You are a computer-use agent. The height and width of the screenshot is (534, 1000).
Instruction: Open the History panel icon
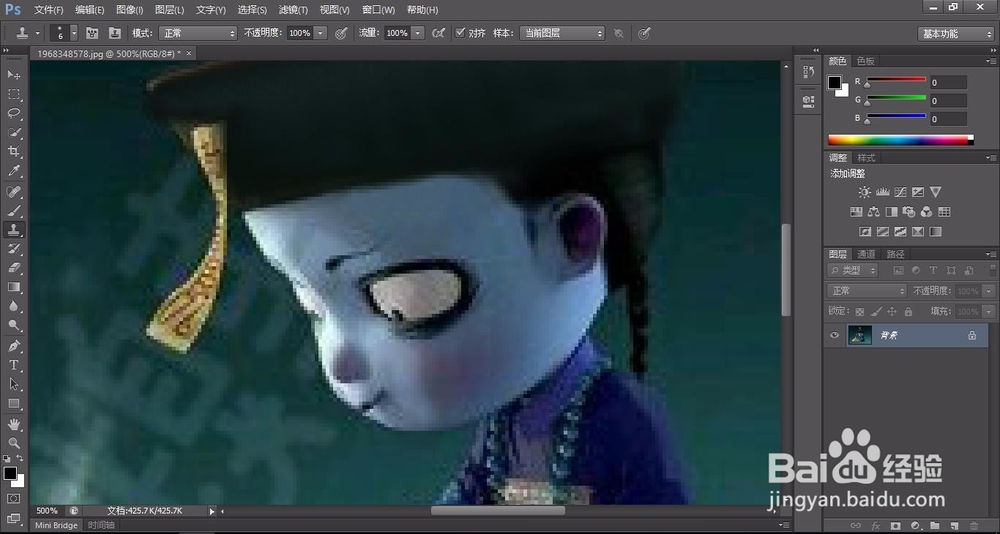(809, 72)
